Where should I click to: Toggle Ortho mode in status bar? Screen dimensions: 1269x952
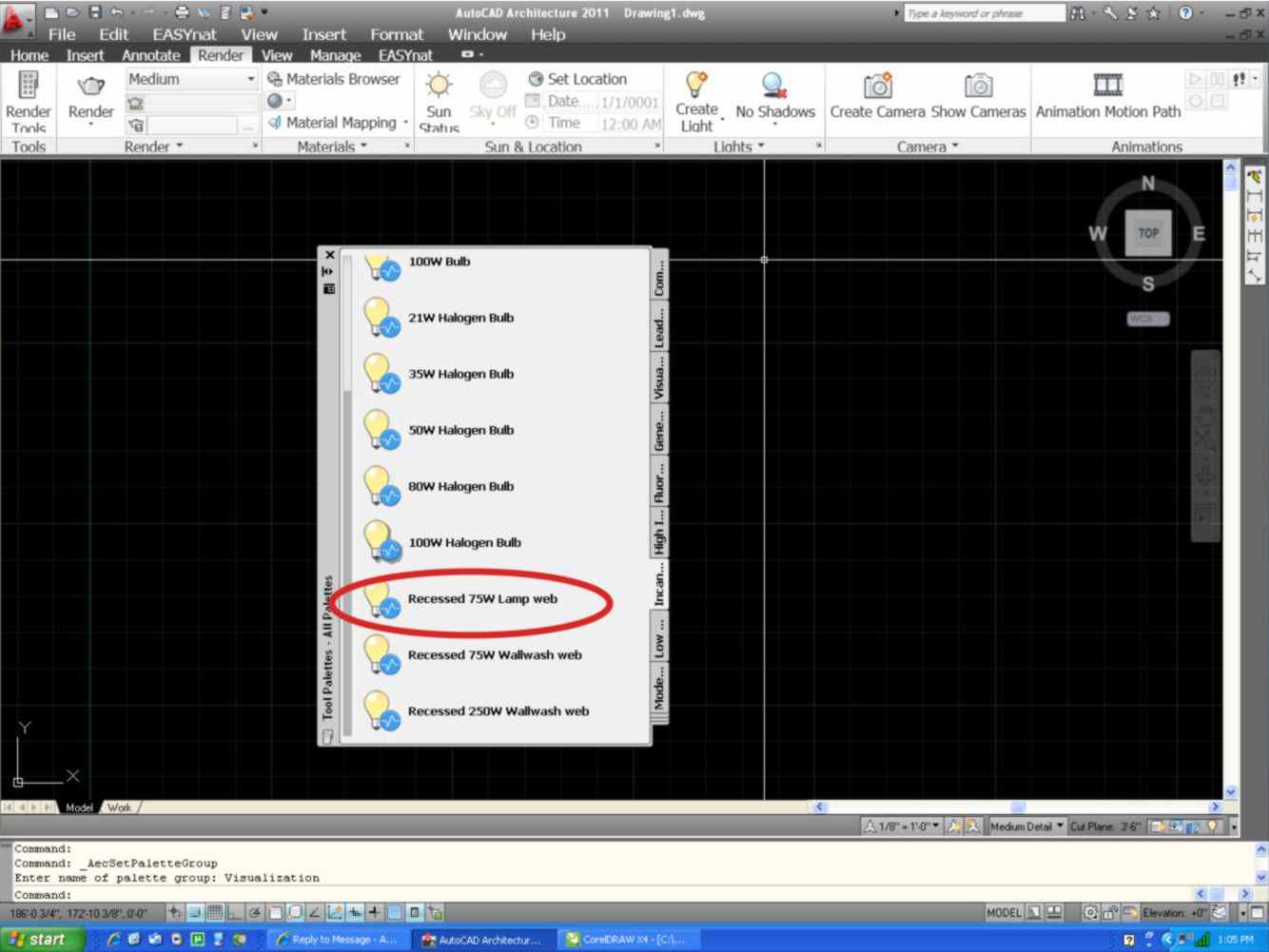234,913
